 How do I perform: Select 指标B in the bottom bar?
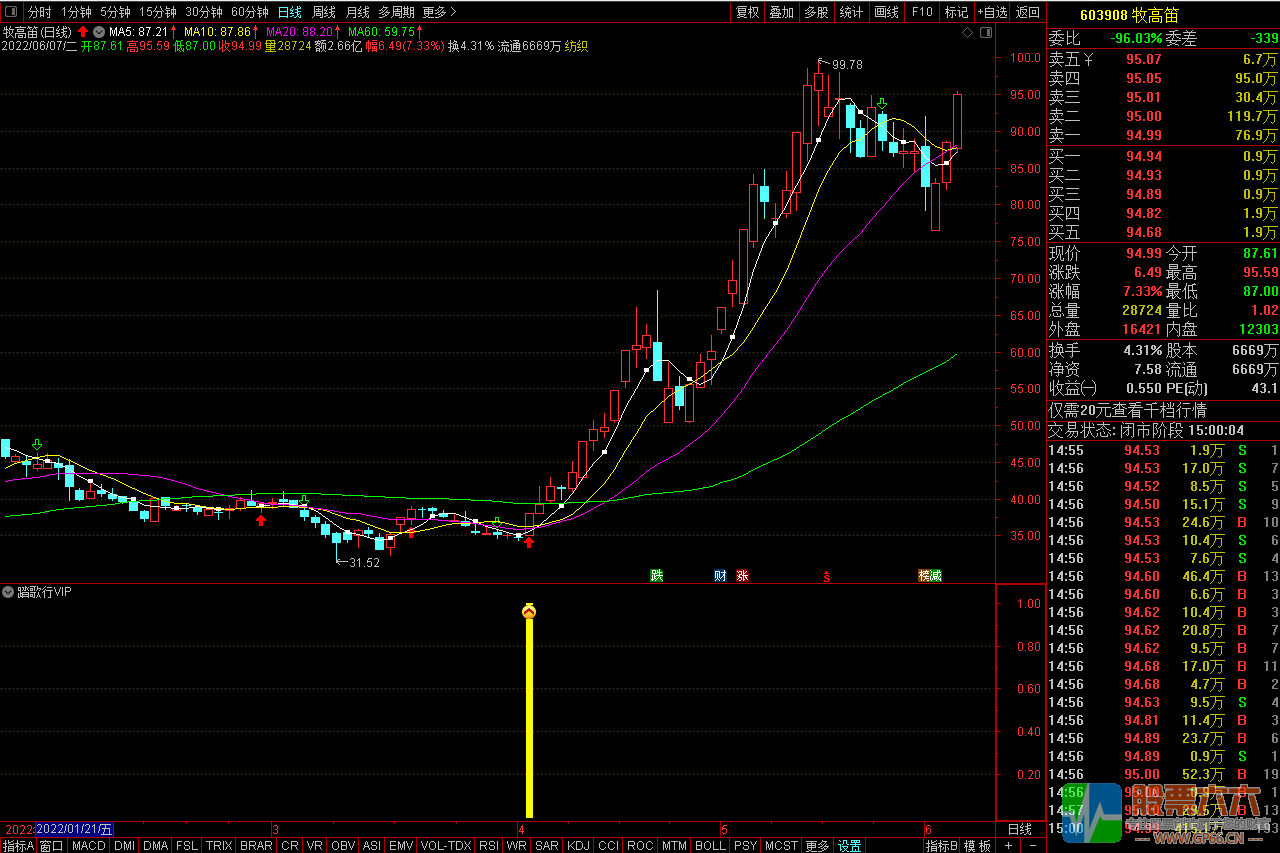point(942,846)
